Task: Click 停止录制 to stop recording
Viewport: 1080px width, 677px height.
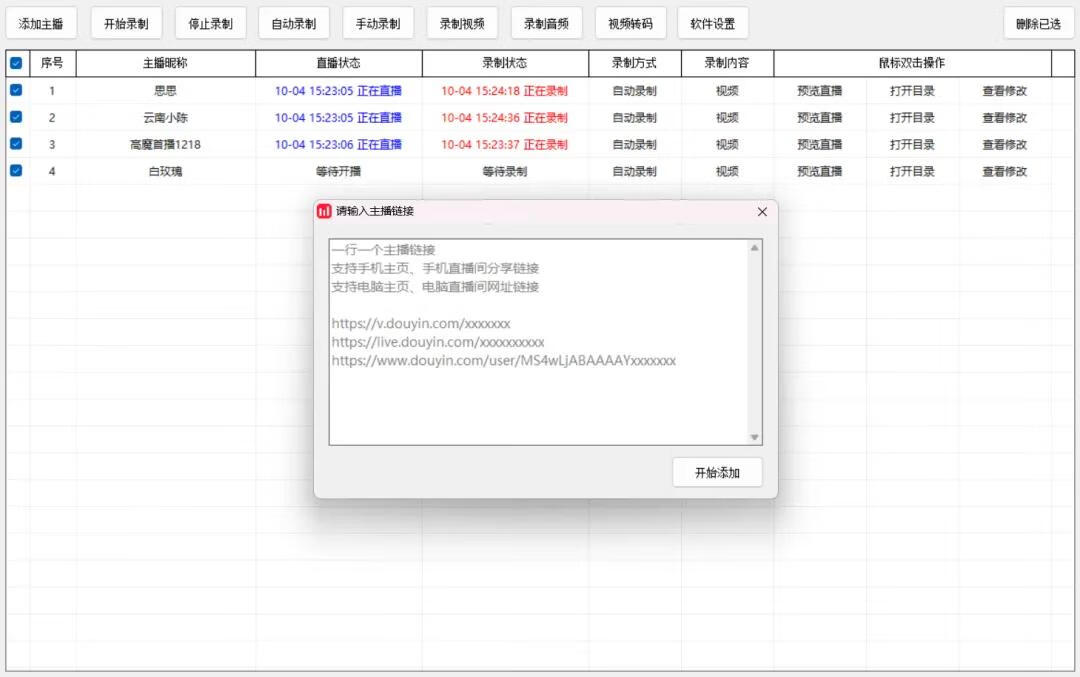Action: coord(210,22)
